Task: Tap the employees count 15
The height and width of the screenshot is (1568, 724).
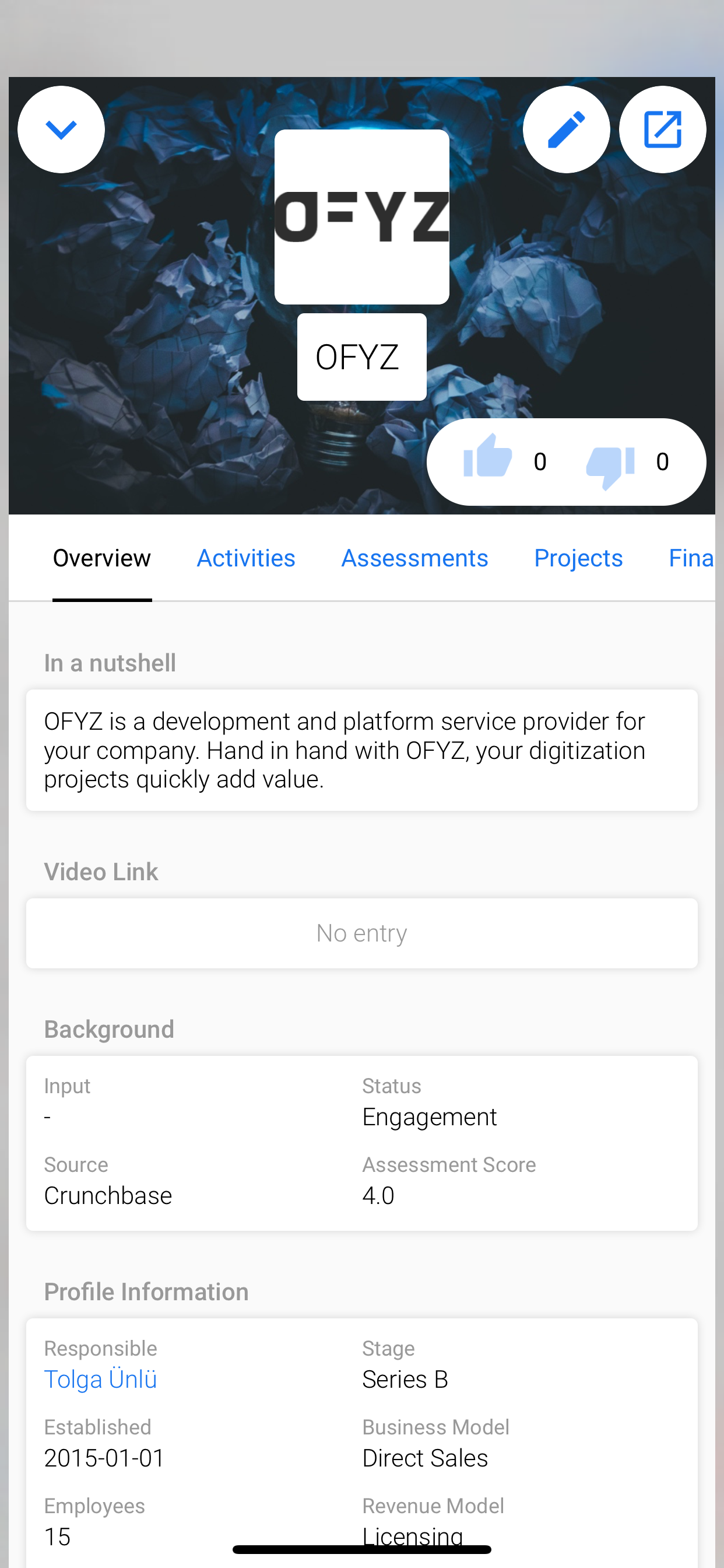Action: click(x=57, y=1536)
